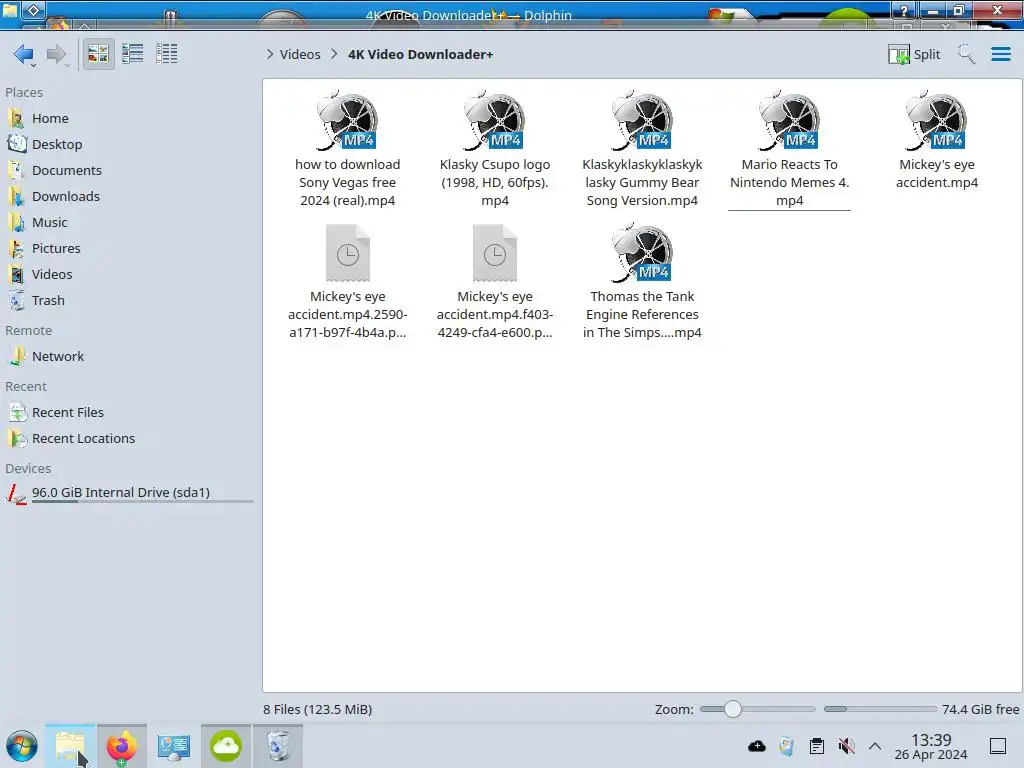Unmute the muted volume tray icon
The height and width of the screenshot is (768, 1024).
click(846, 746)
